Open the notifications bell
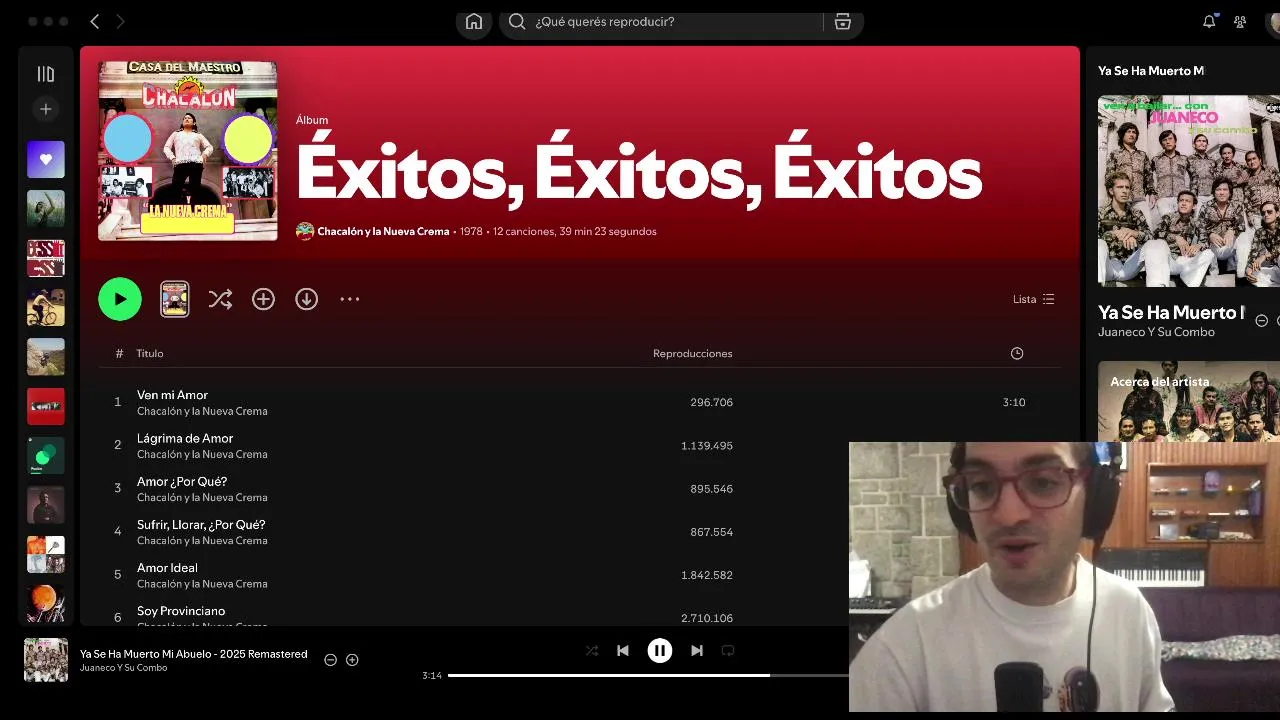The image size is (1280, 720). (x=1209, y=21)
